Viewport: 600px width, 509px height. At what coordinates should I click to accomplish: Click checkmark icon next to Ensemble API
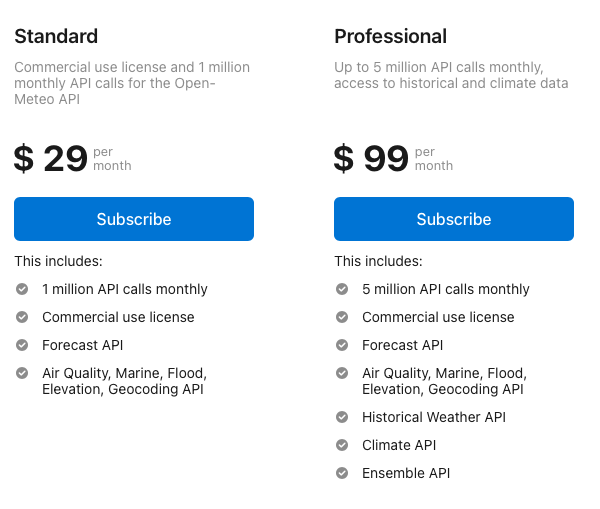(x=342, y=473)
